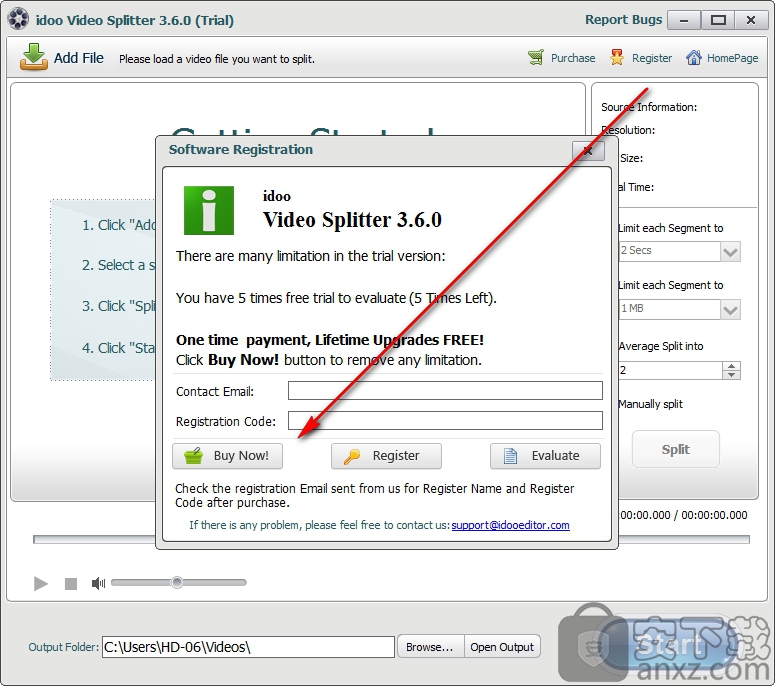The height and width of the screenshot is (686, 775).
Task: Click "Video Splitter 3.6.0" dialog heading
Action: [x=352, y=219]
